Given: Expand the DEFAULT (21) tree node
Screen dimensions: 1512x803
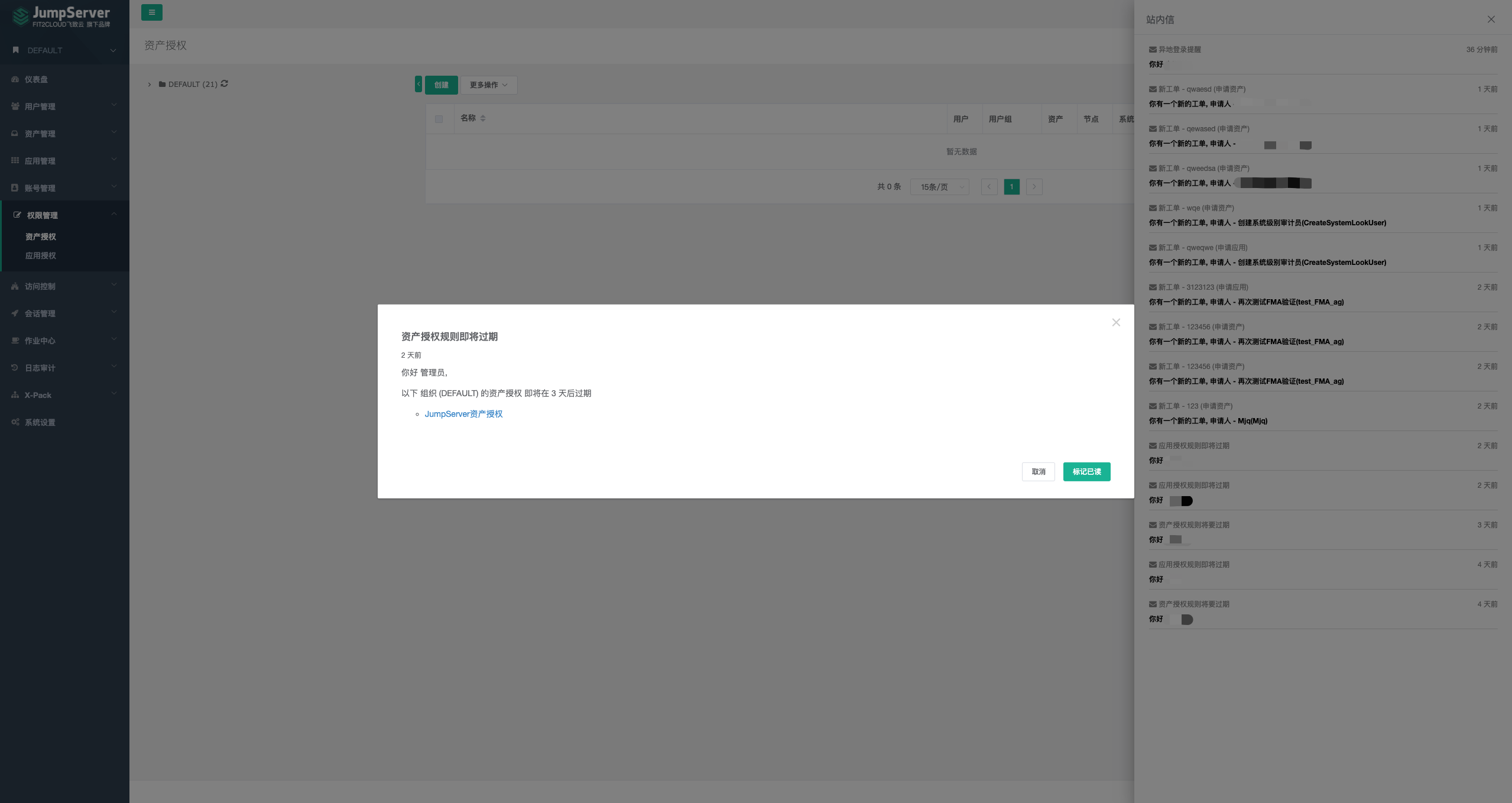Looking at the screenshot, I should 150,85.
